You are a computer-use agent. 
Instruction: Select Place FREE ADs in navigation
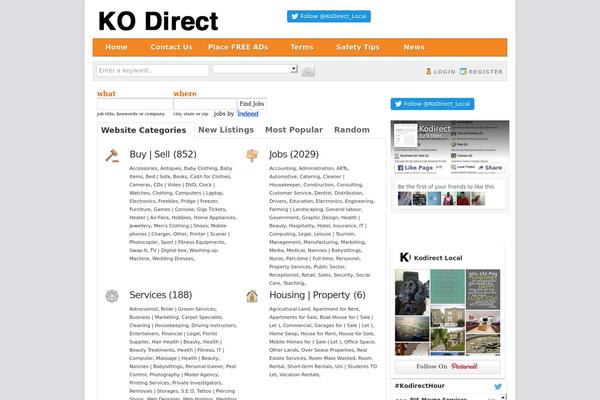point(238,47)
